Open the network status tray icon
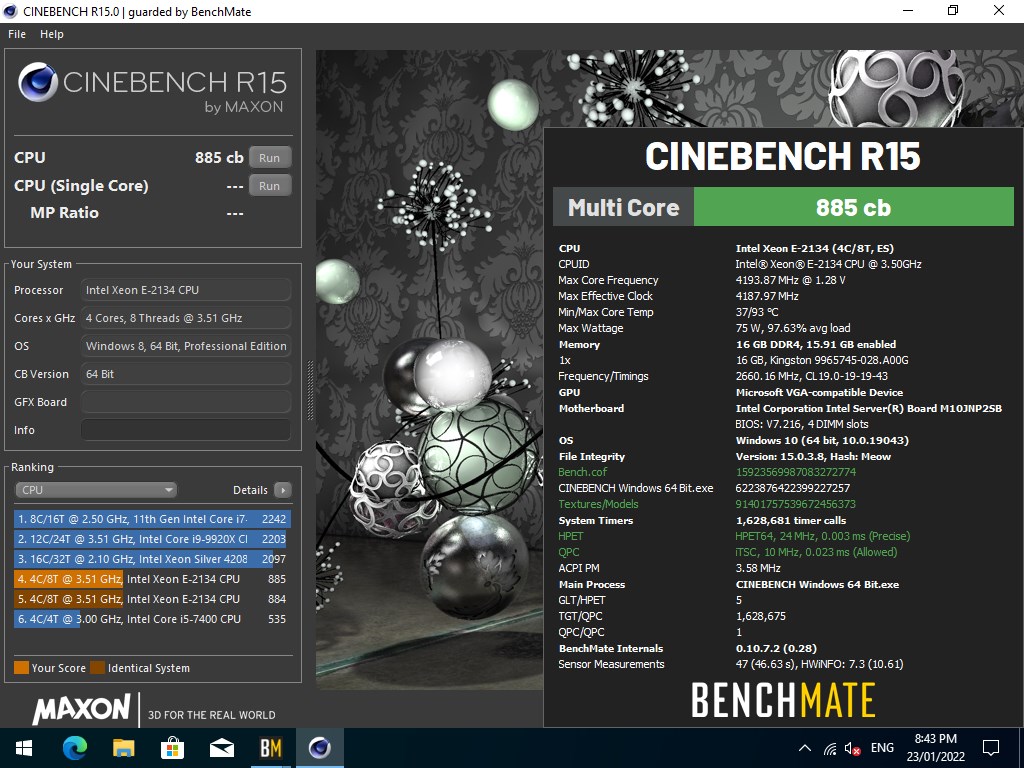Viewport: 1024px width, 768px height. [x=830, y=748]
